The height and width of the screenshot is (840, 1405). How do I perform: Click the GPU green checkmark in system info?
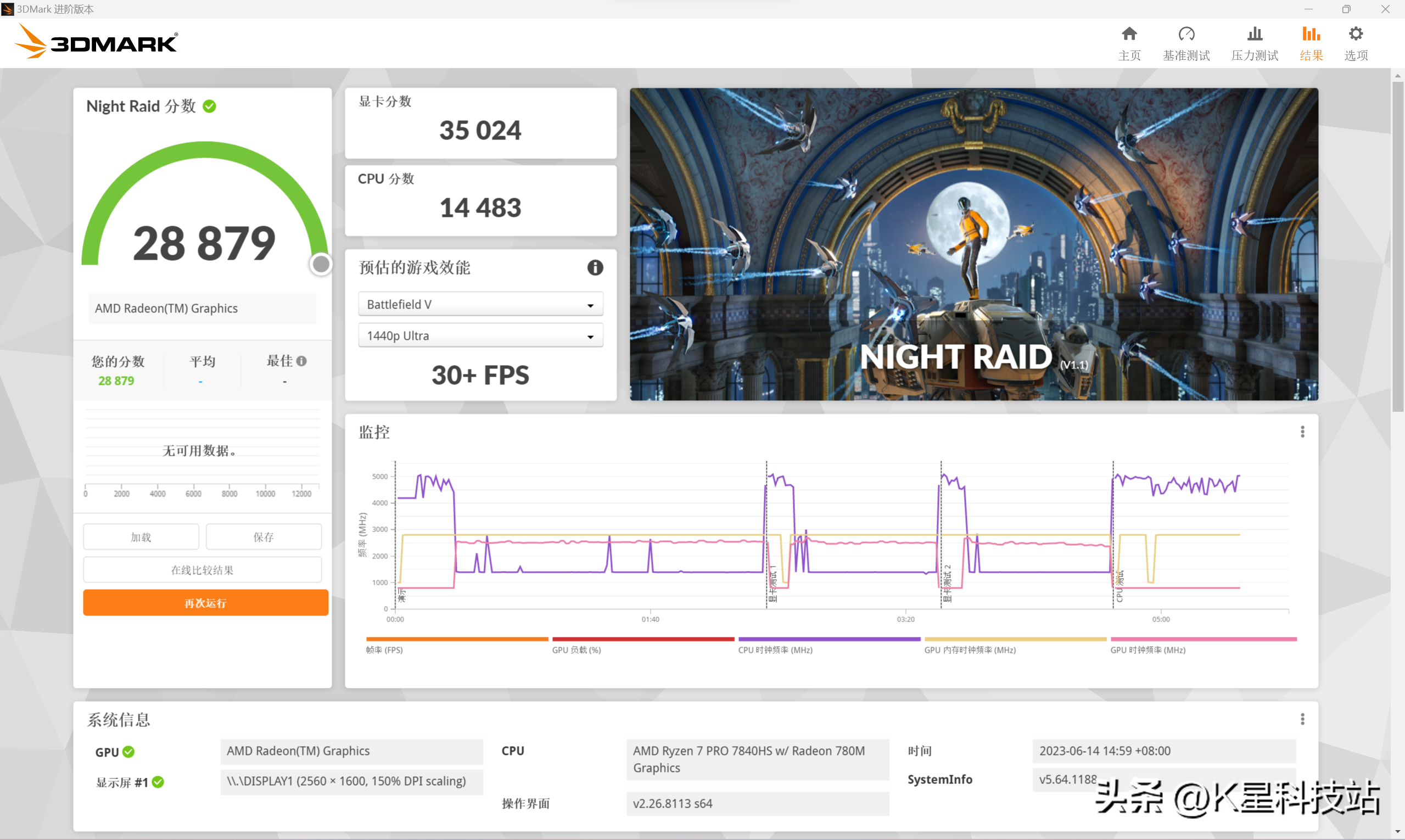(x=128, y=752)
